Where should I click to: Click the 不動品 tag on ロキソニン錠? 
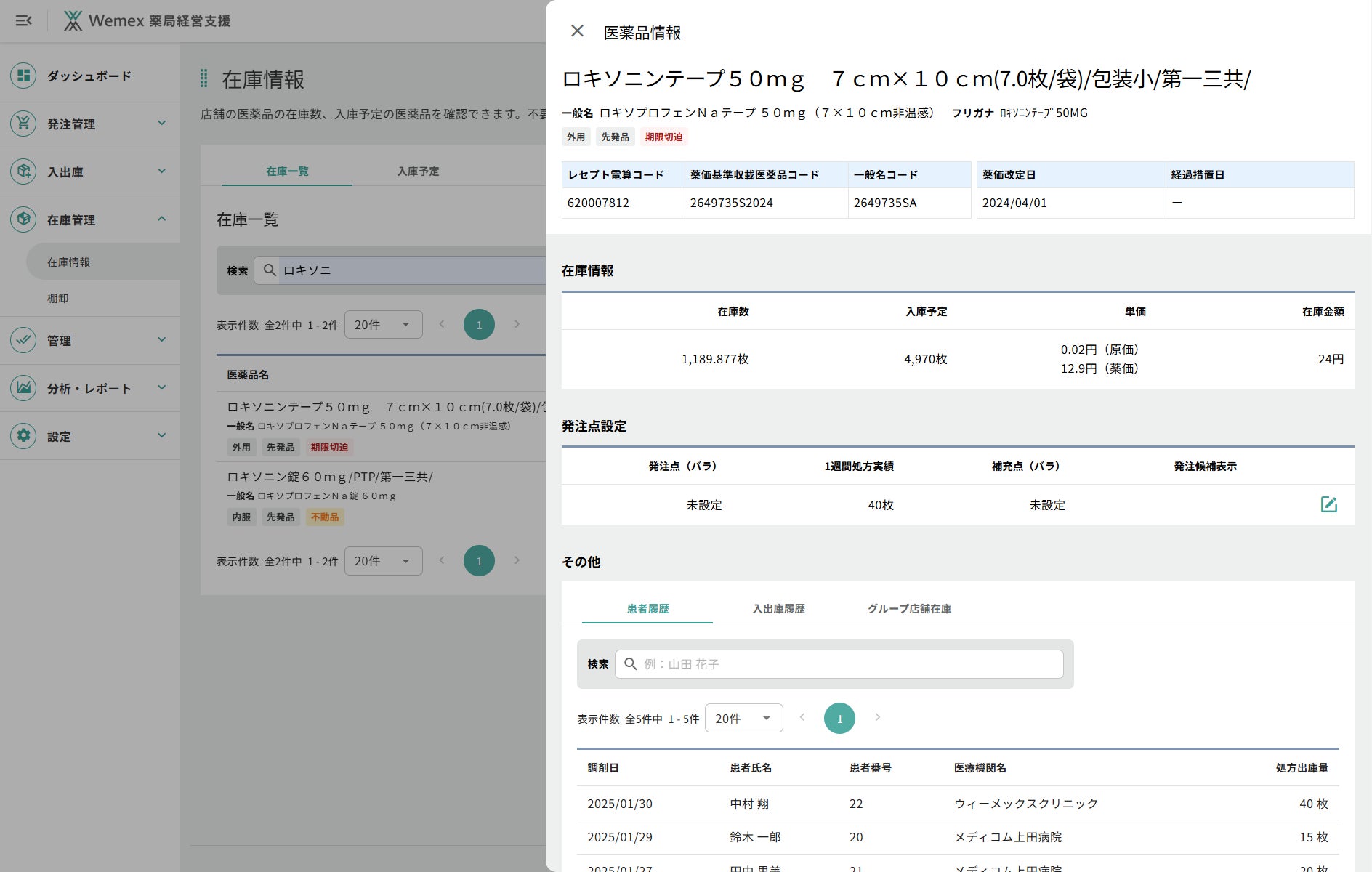pos(325,517)
